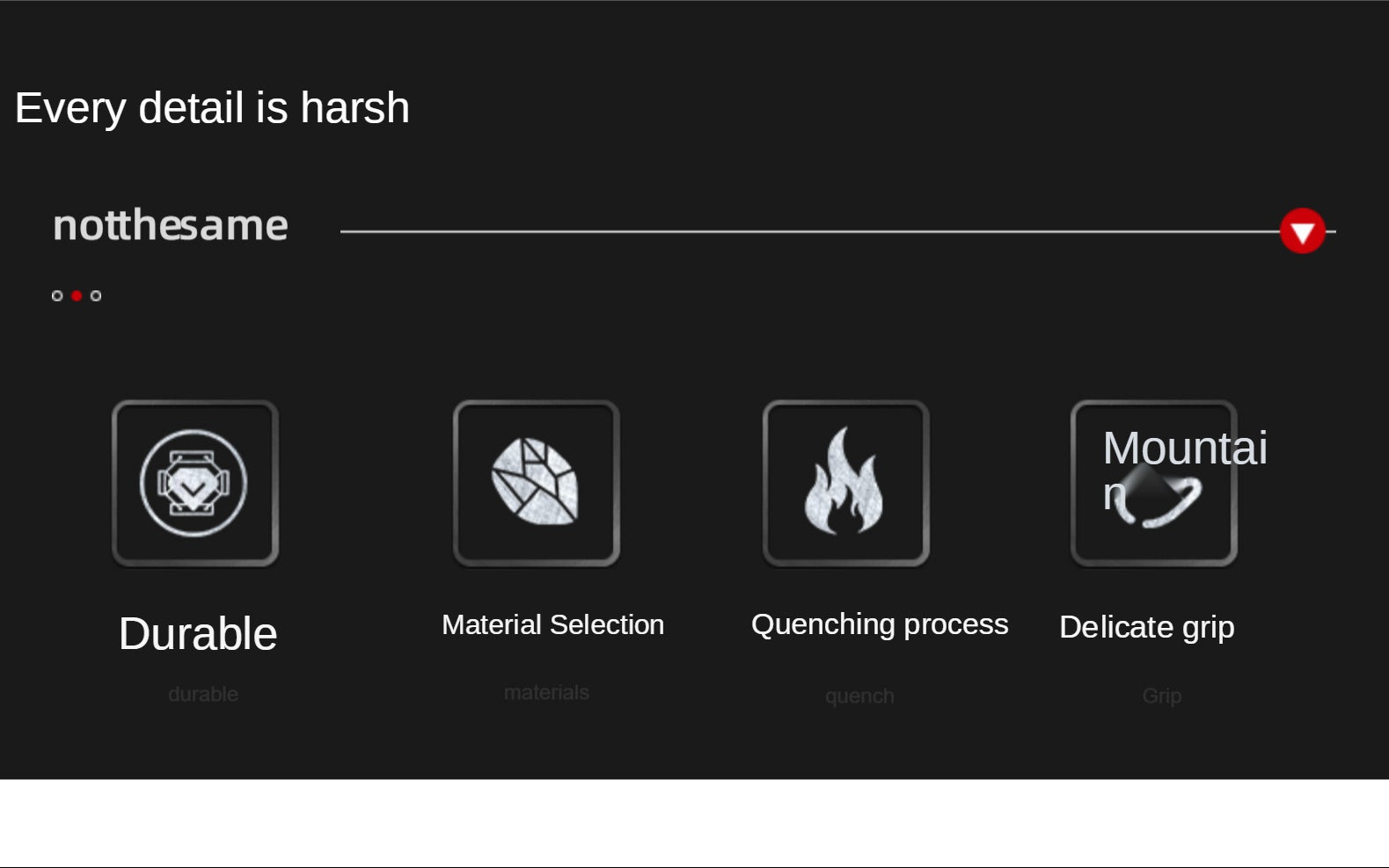Image resolution: width=1389 pixels, height=868 pixels.
Task: Click the faint materials subtitle
Action: pos(546,692)
